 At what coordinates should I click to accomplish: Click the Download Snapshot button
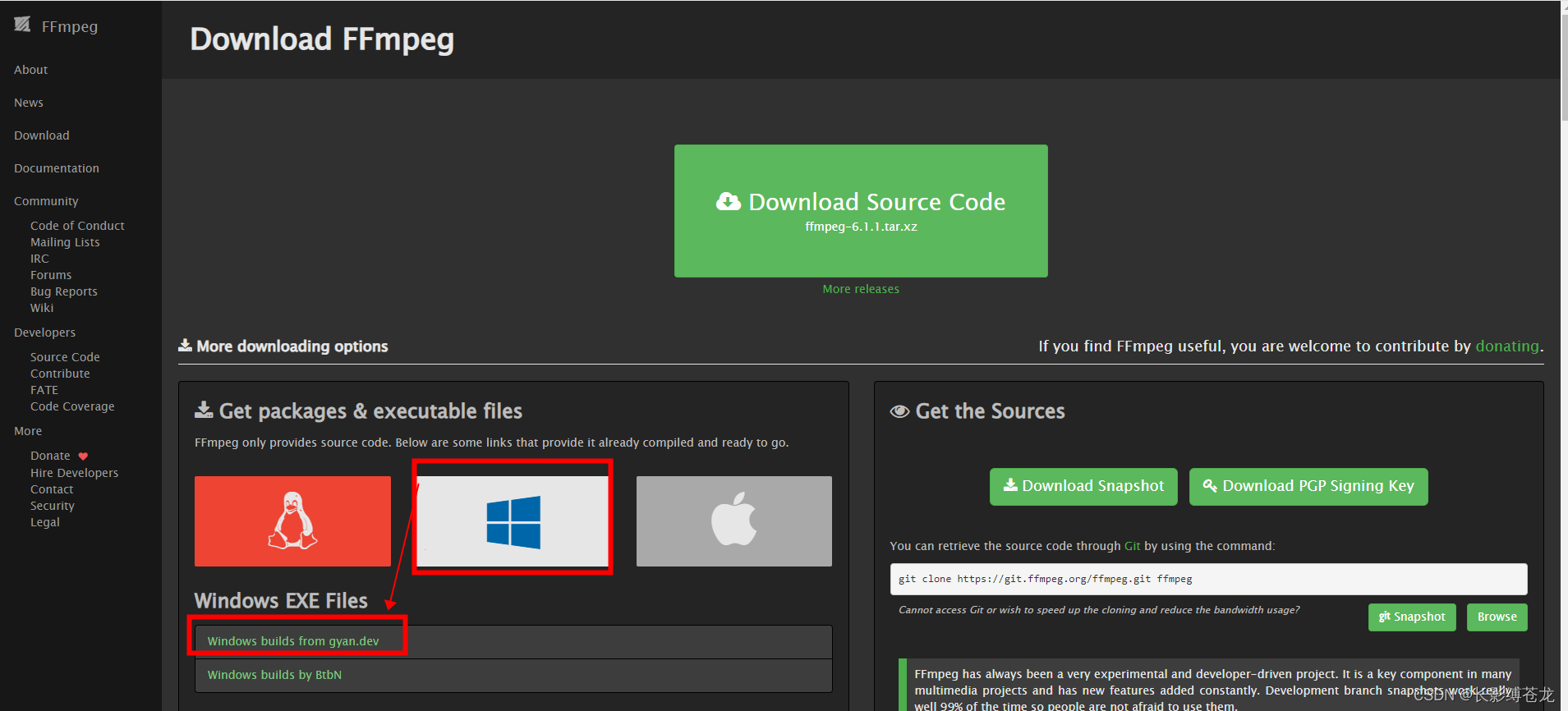point(1083,487)
